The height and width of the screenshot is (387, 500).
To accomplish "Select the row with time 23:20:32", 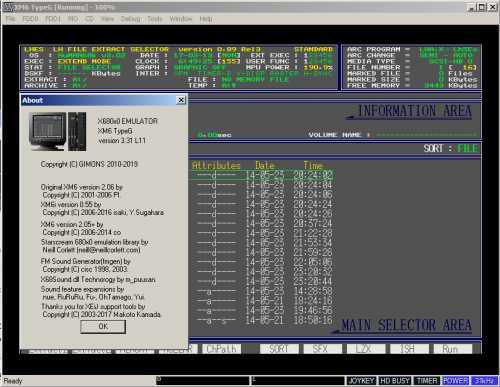I will (261, 272).
